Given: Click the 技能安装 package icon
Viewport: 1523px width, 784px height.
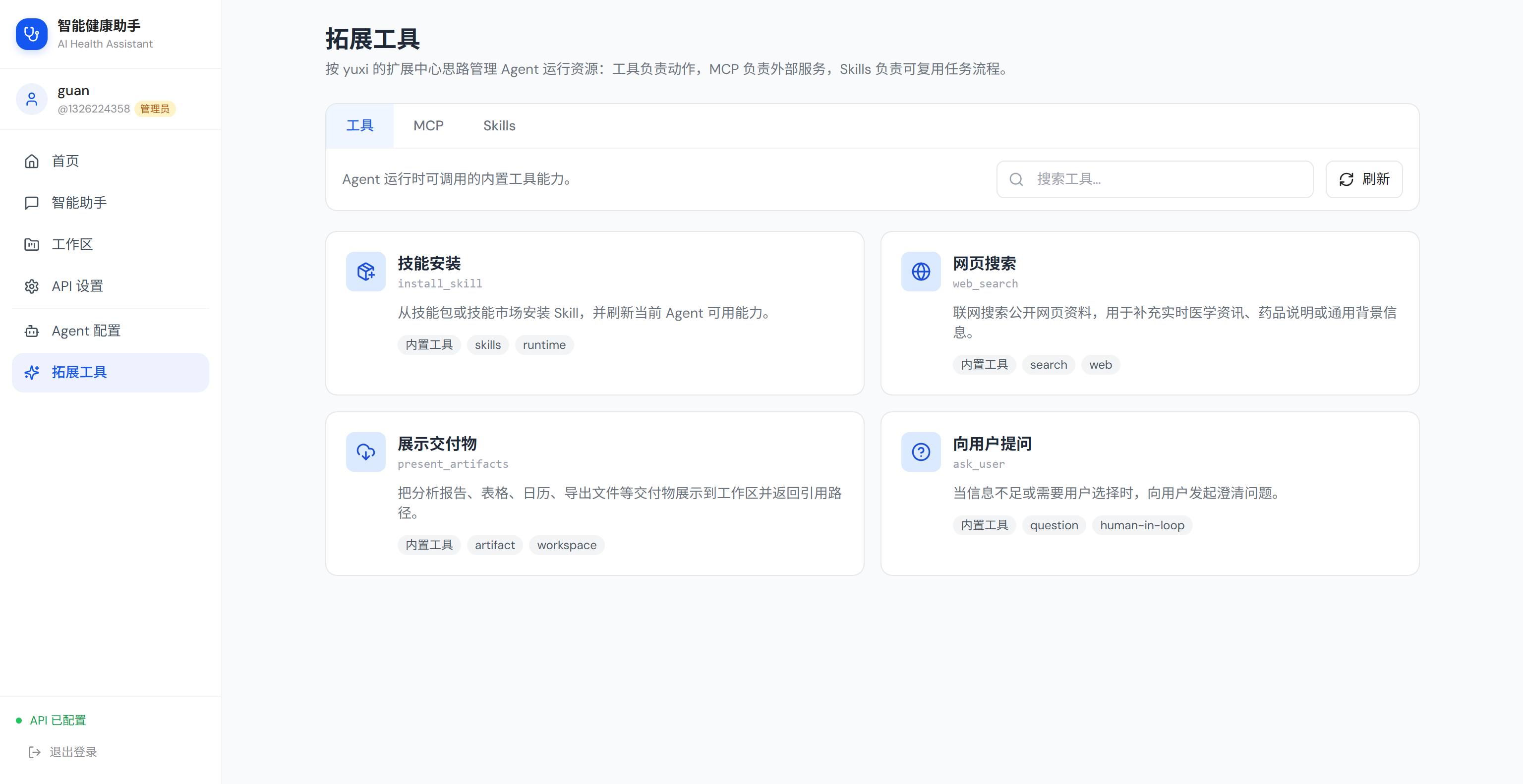Looking at the screenshot, I should point(365,271).
